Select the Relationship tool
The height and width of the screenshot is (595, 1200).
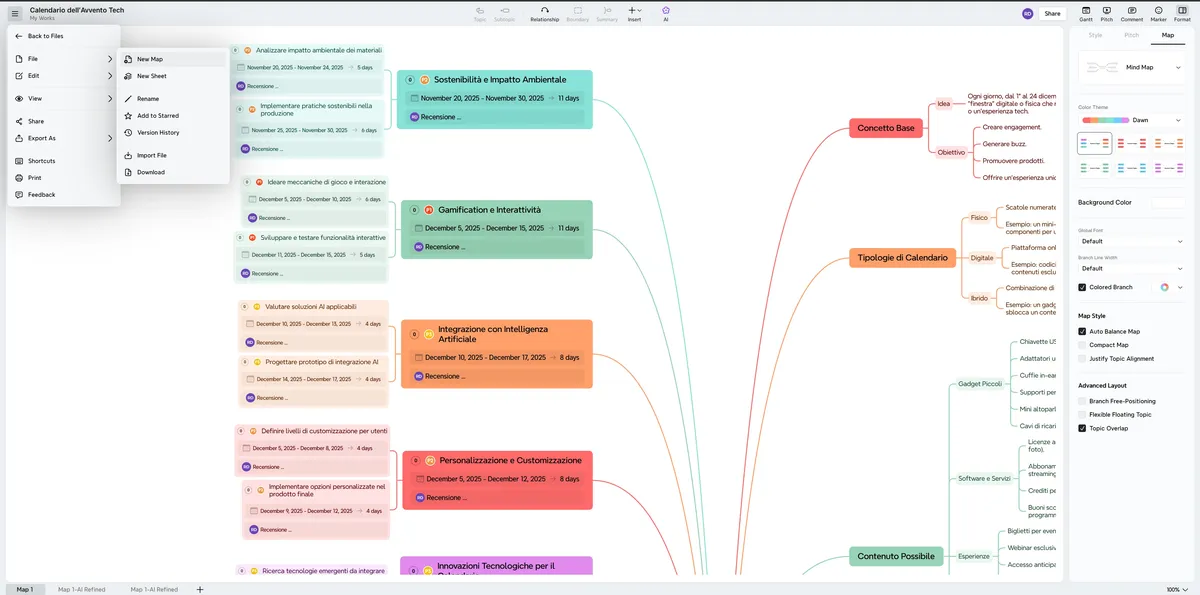[x=545, y=13]
